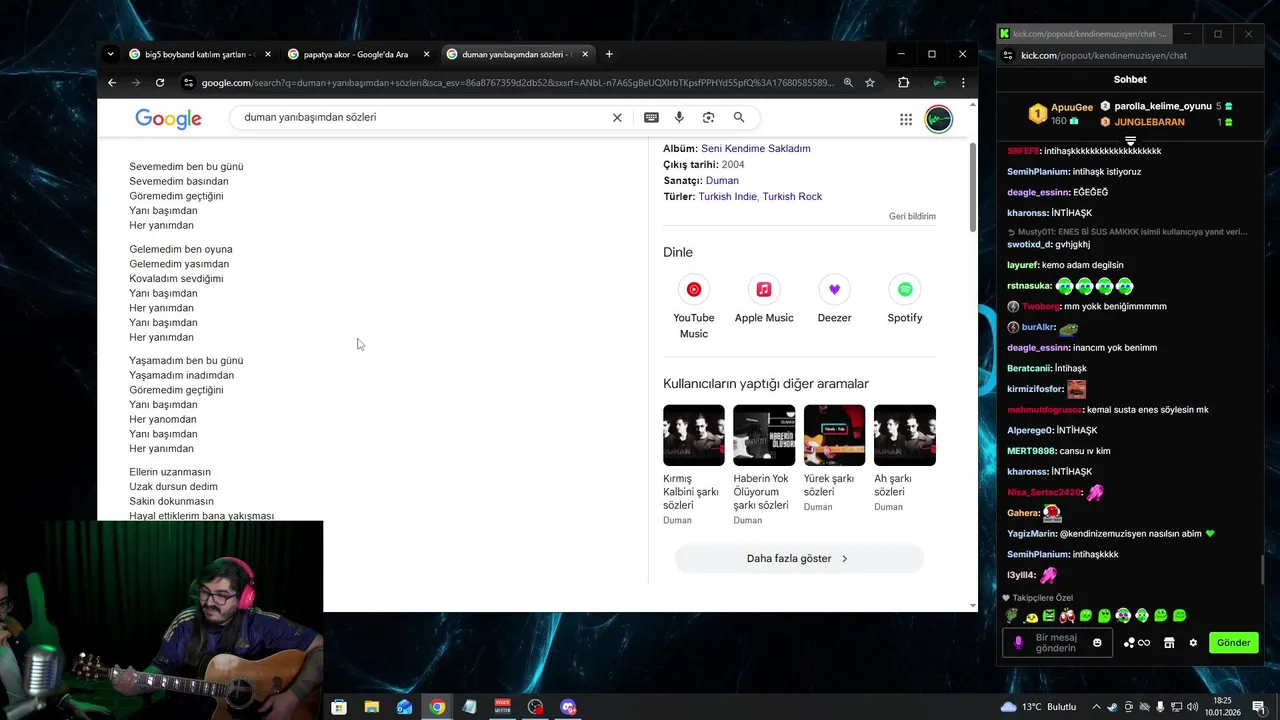Screen dimensions: 1280x720
Task: Open Google Lens image search
Action: (708, 117)
